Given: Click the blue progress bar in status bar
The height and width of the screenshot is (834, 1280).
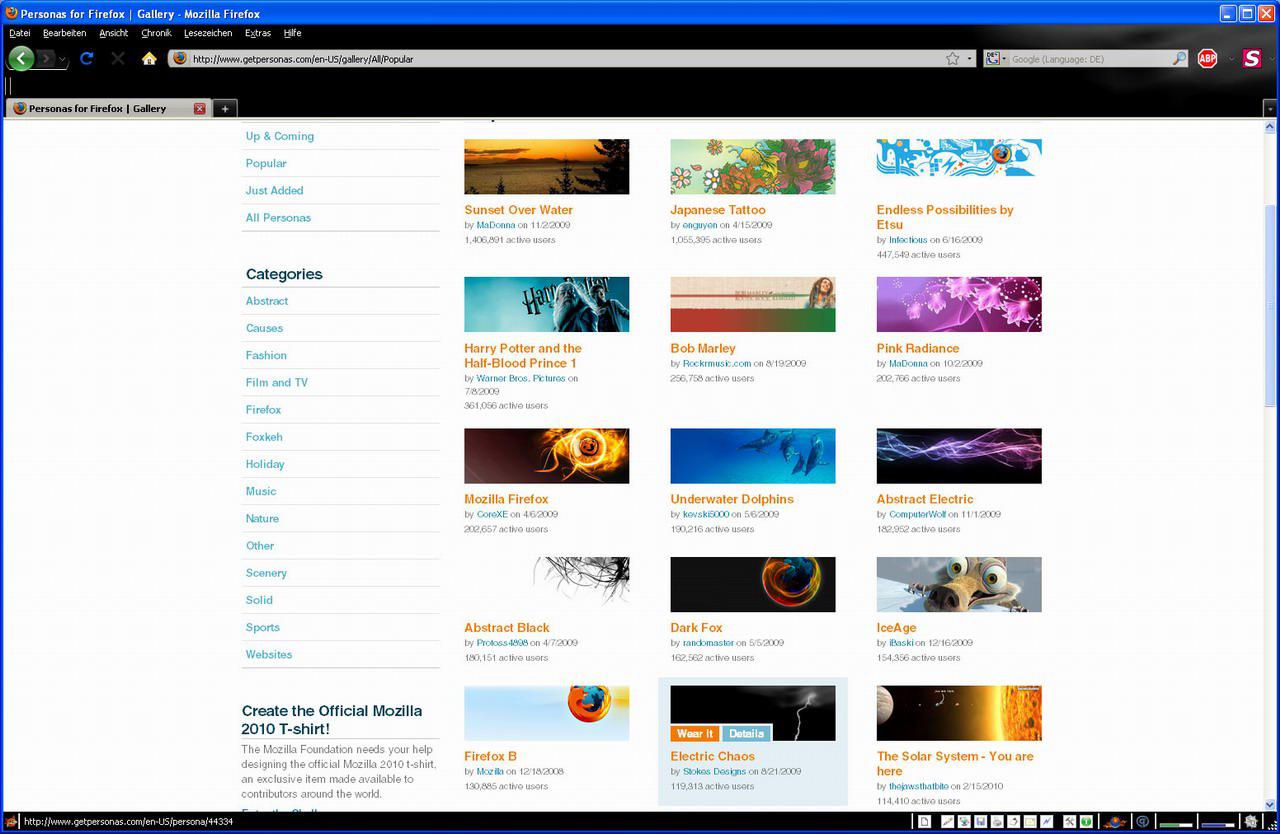Looking at the screenshot, I should point(1217,825).
